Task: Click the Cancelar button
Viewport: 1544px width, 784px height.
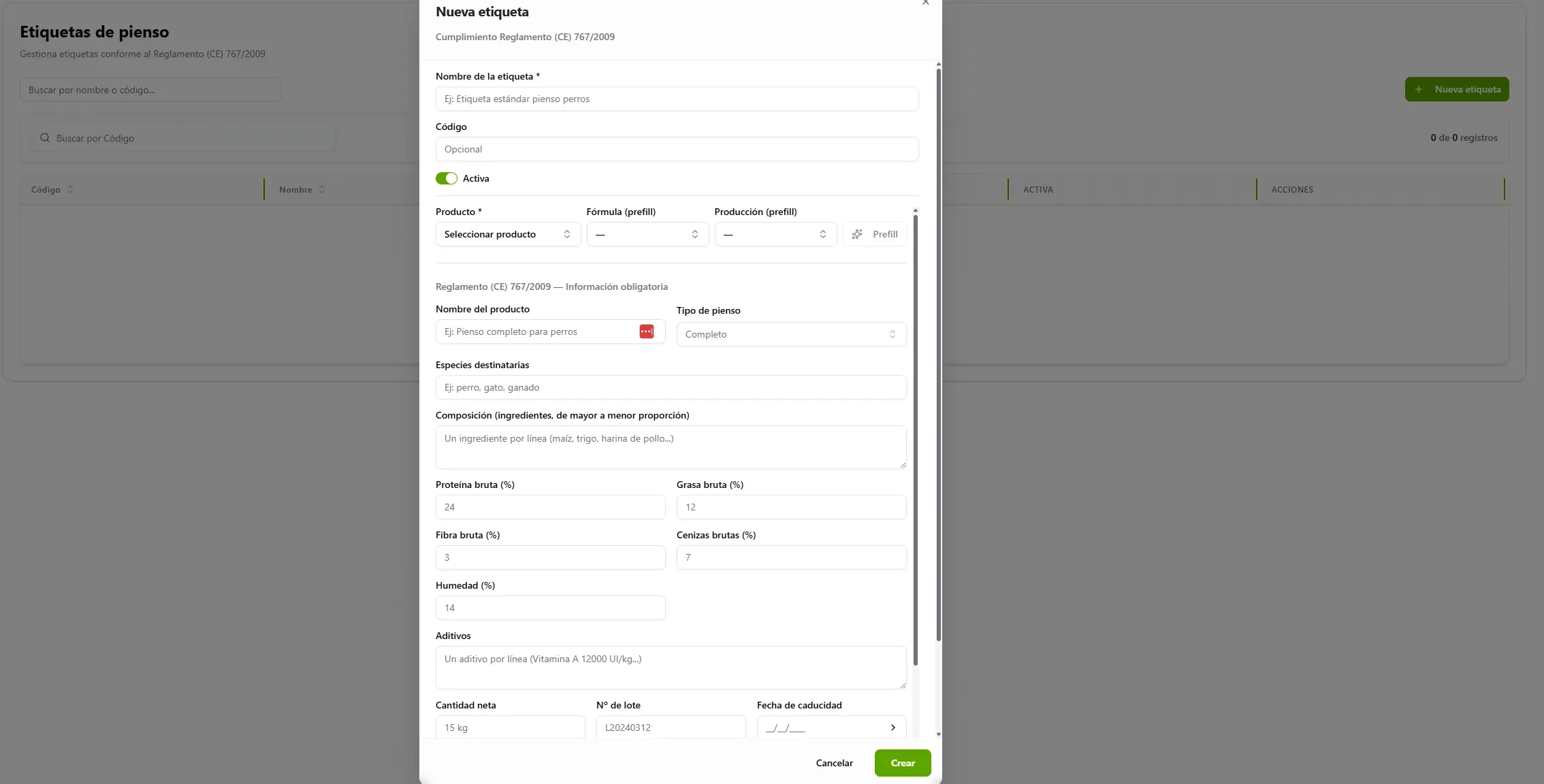Action: coord(834,763)
